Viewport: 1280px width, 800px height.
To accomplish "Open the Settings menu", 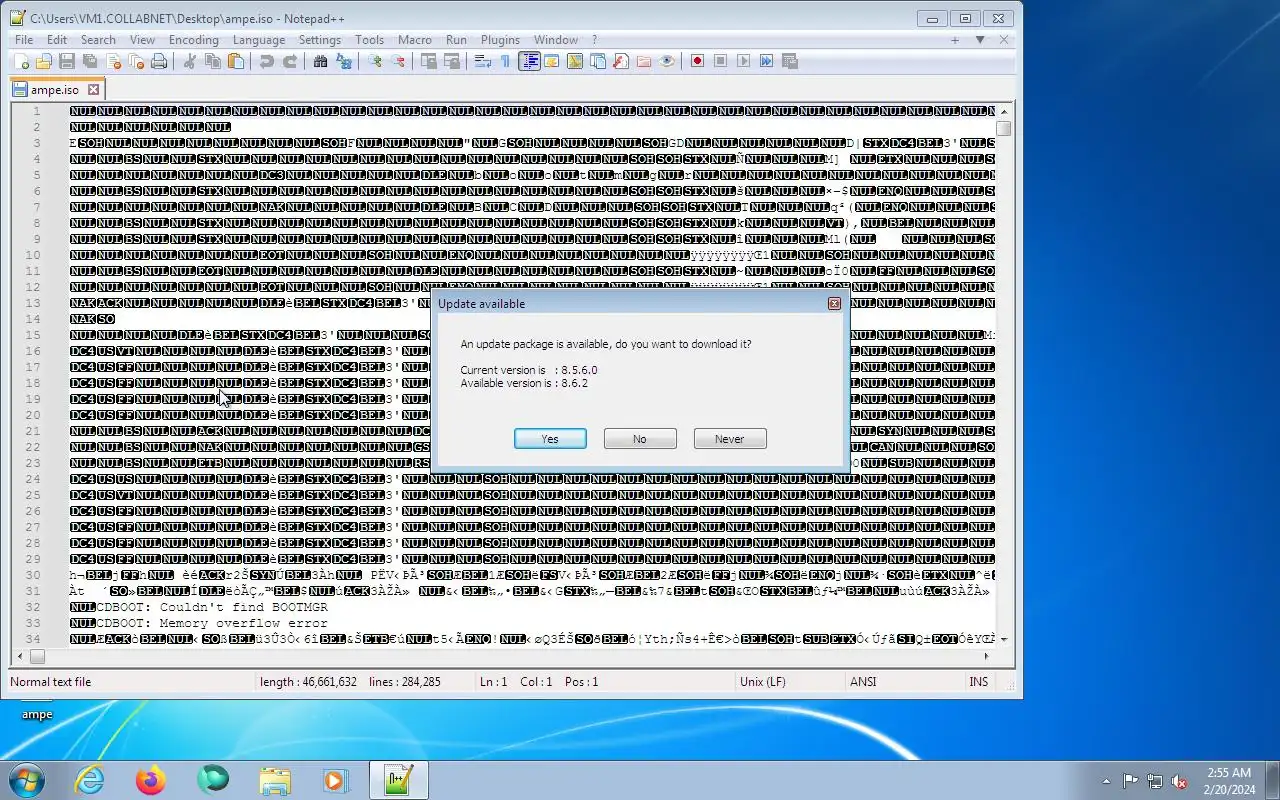I will tap(320, 40).
